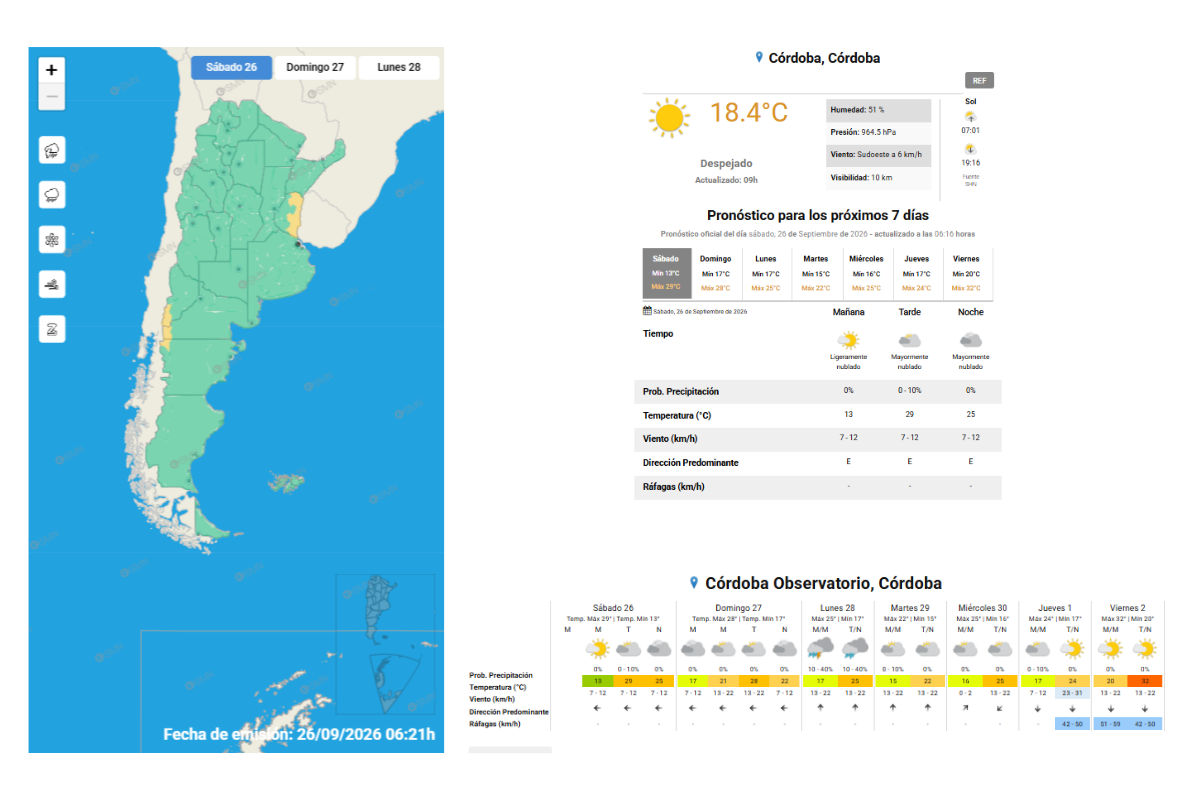Click the 18.4°C current temperature

point(749,112)
